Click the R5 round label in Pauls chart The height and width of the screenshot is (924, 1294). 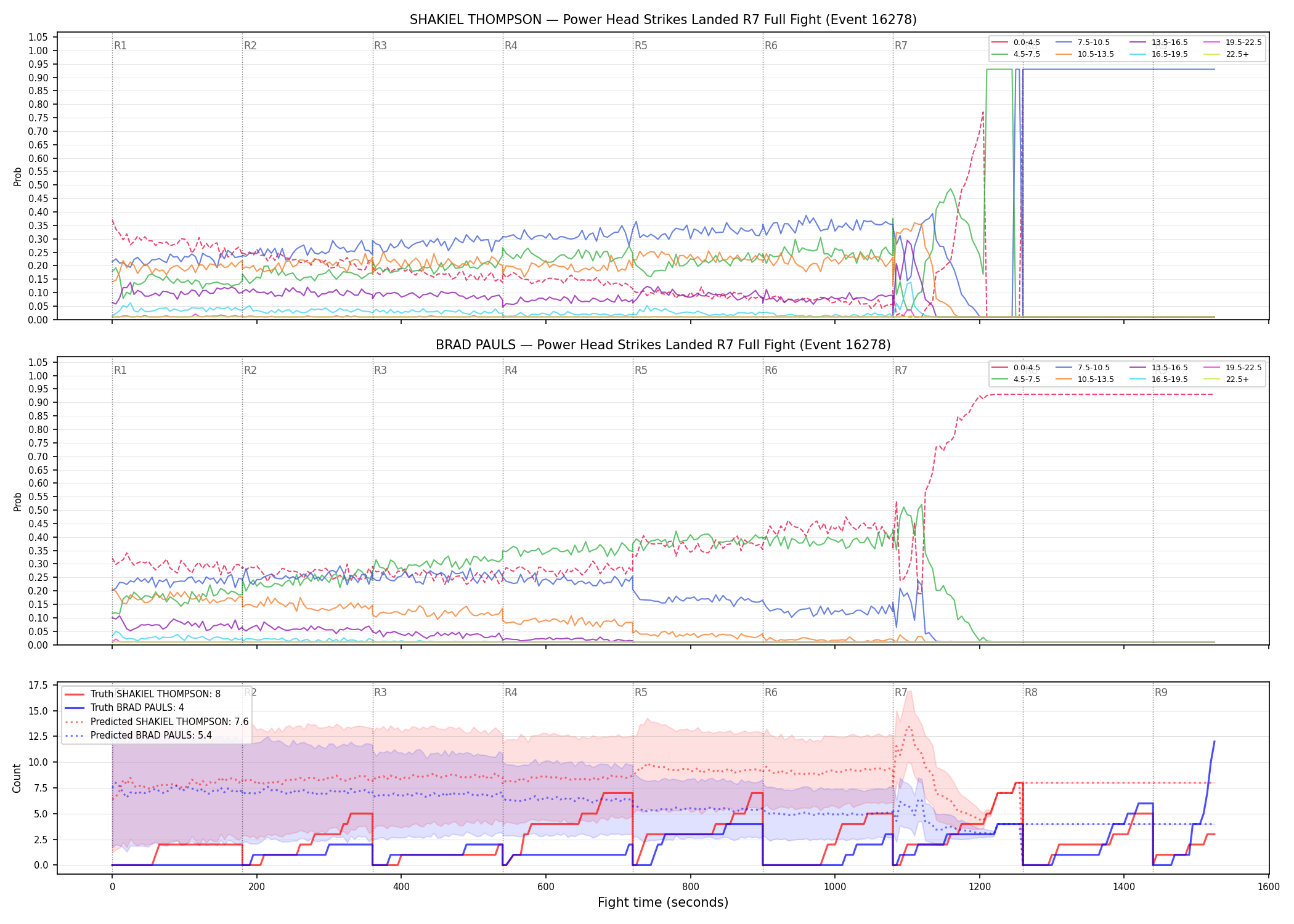pyautogui.click(x=641, y=370)
